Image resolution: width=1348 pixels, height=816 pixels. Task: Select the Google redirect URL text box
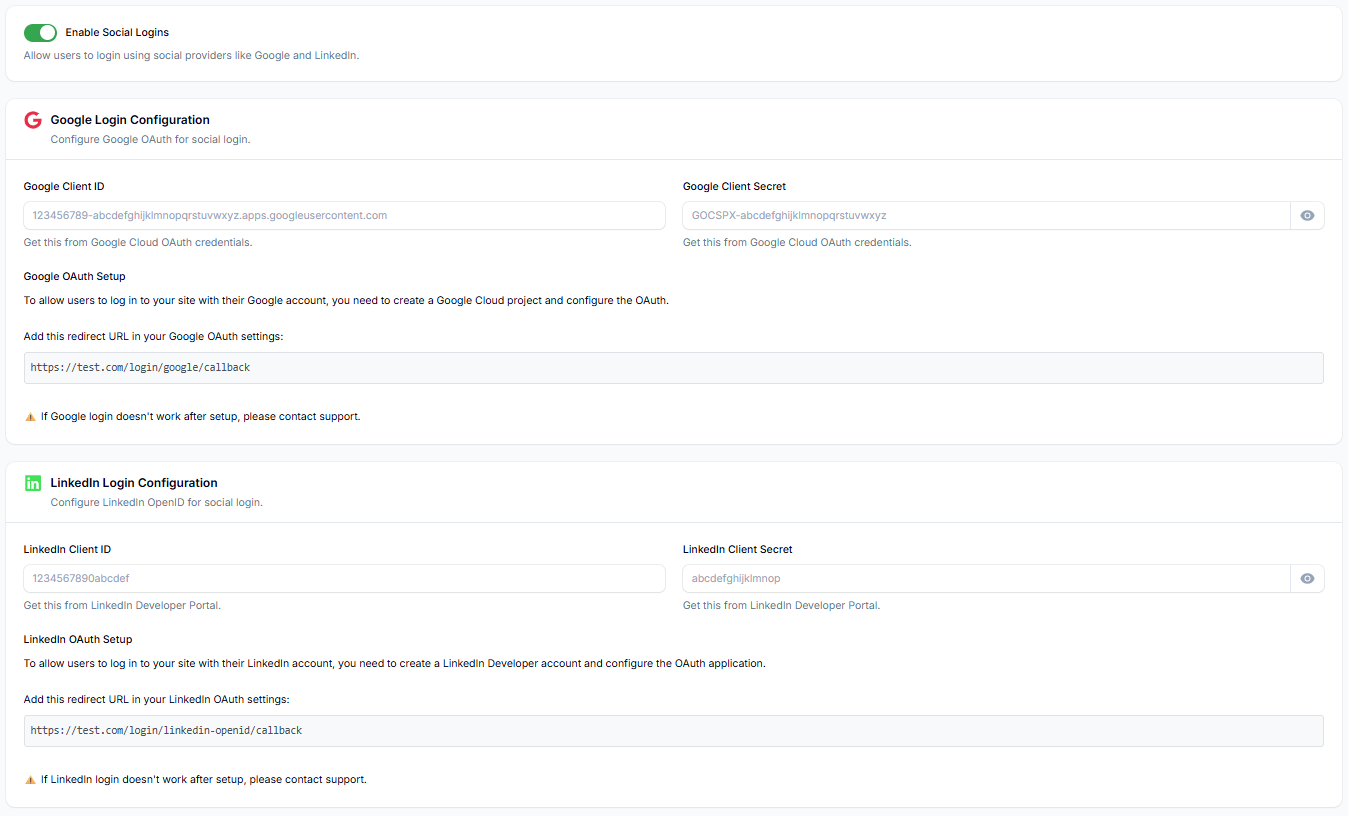point(673,367)
